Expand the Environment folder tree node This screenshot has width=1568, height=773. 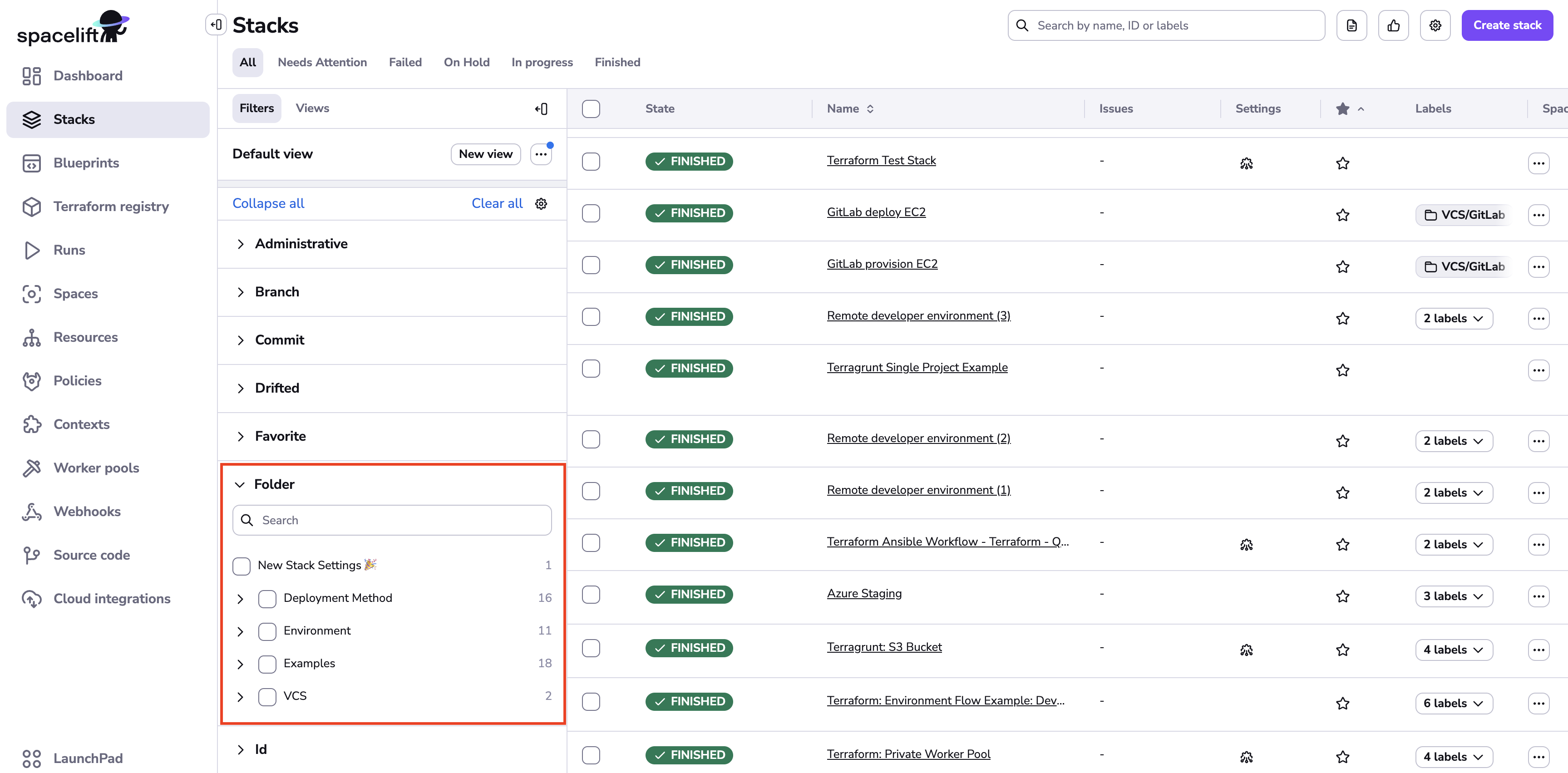point(241,632)
